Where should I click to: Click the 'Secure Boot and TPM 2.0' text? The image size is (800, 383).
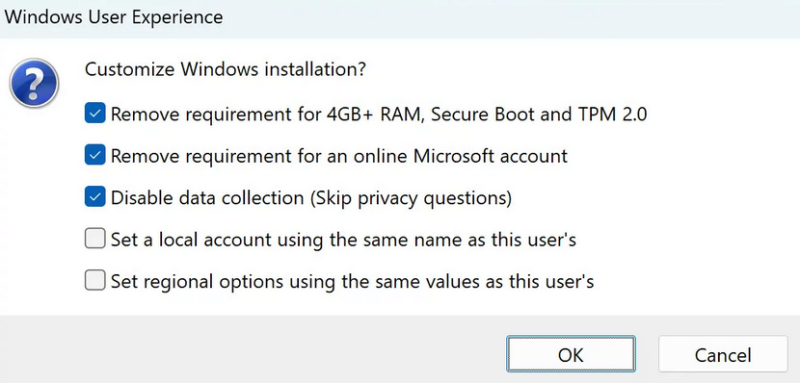pyautogui.click(x=539, y=114)
